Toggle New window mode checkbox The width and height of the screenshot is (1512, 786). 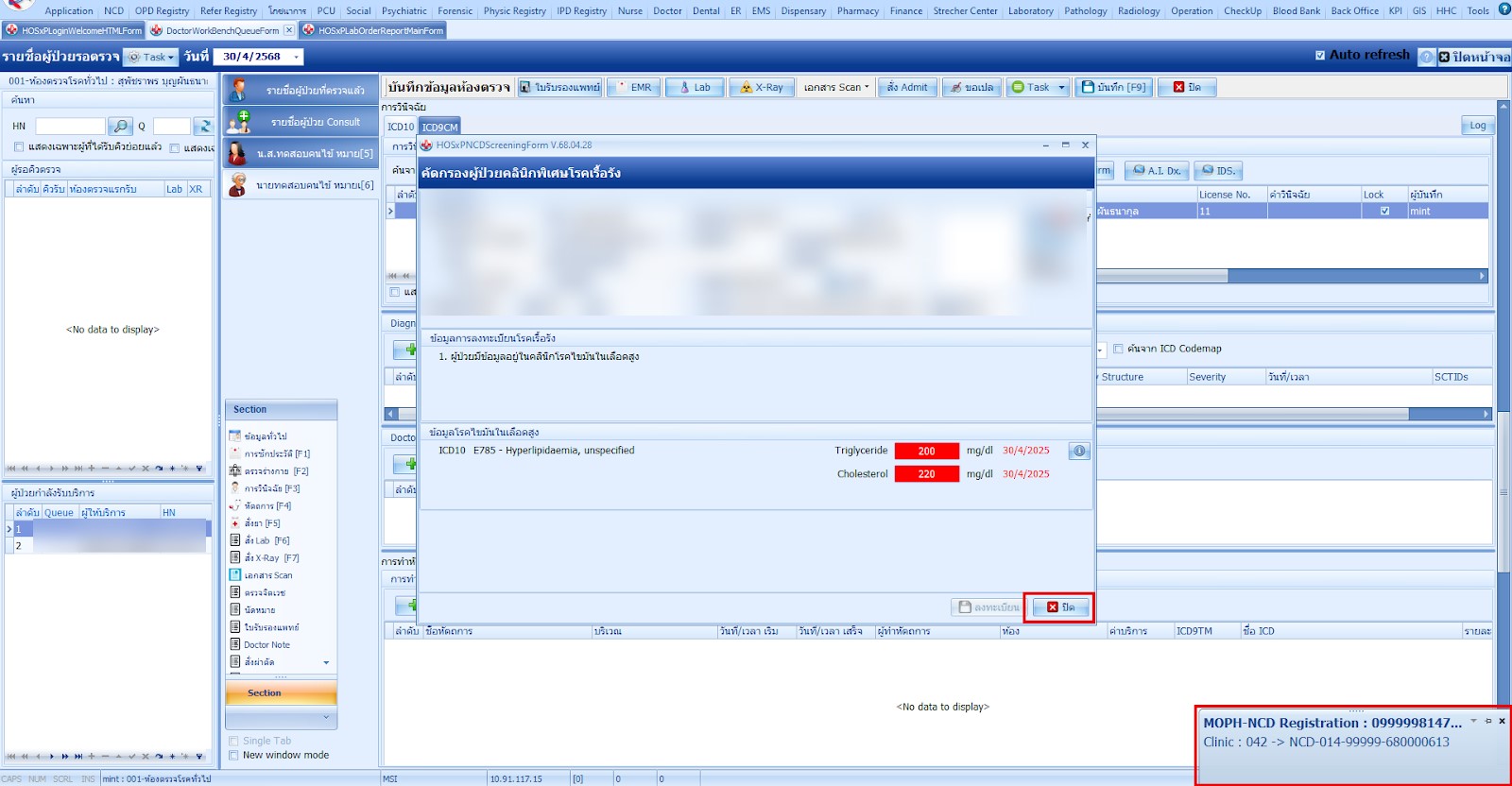point(233,755)
